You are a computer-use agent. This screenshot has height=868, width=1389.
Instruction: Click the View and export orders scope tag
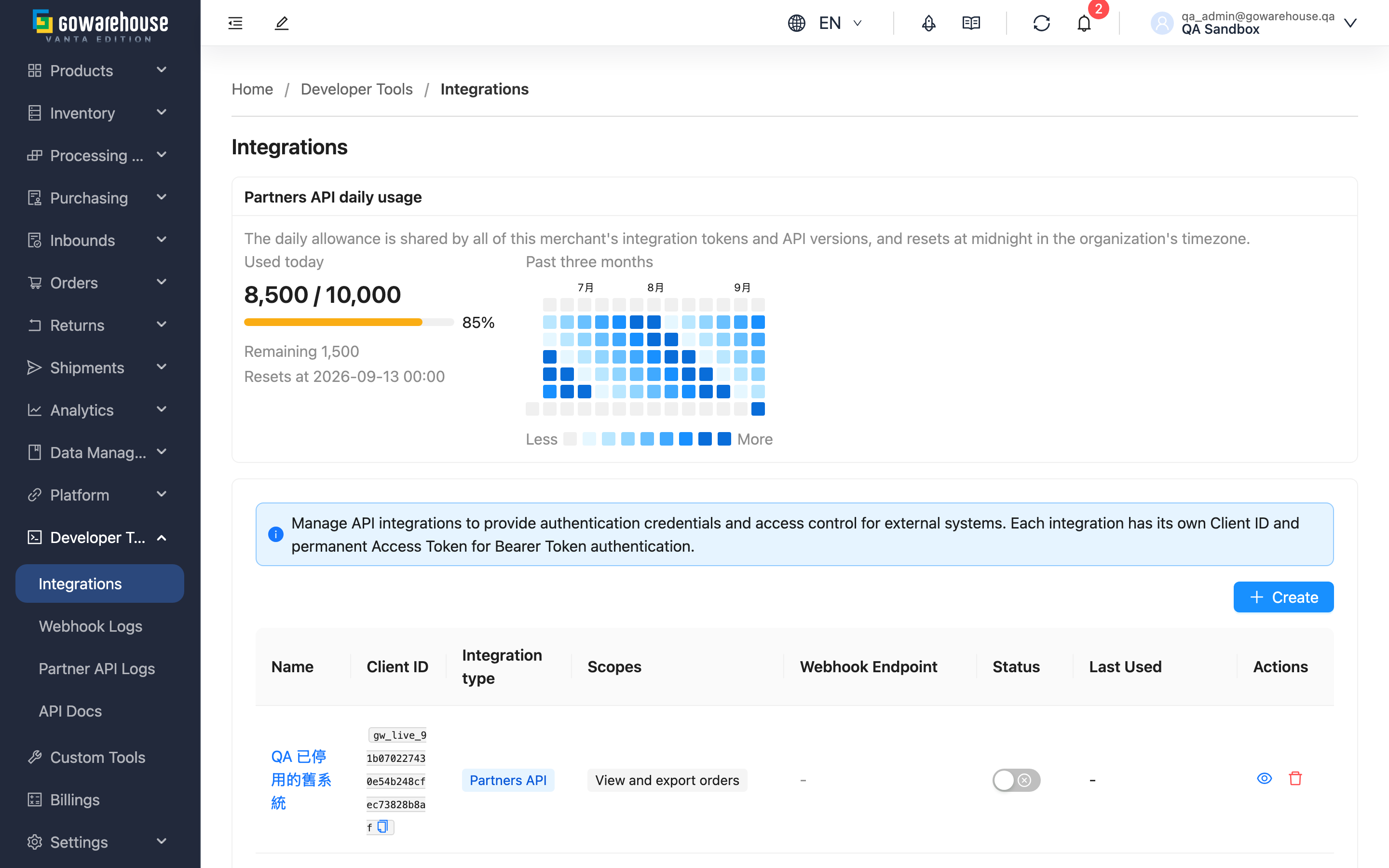pos(667,780)
